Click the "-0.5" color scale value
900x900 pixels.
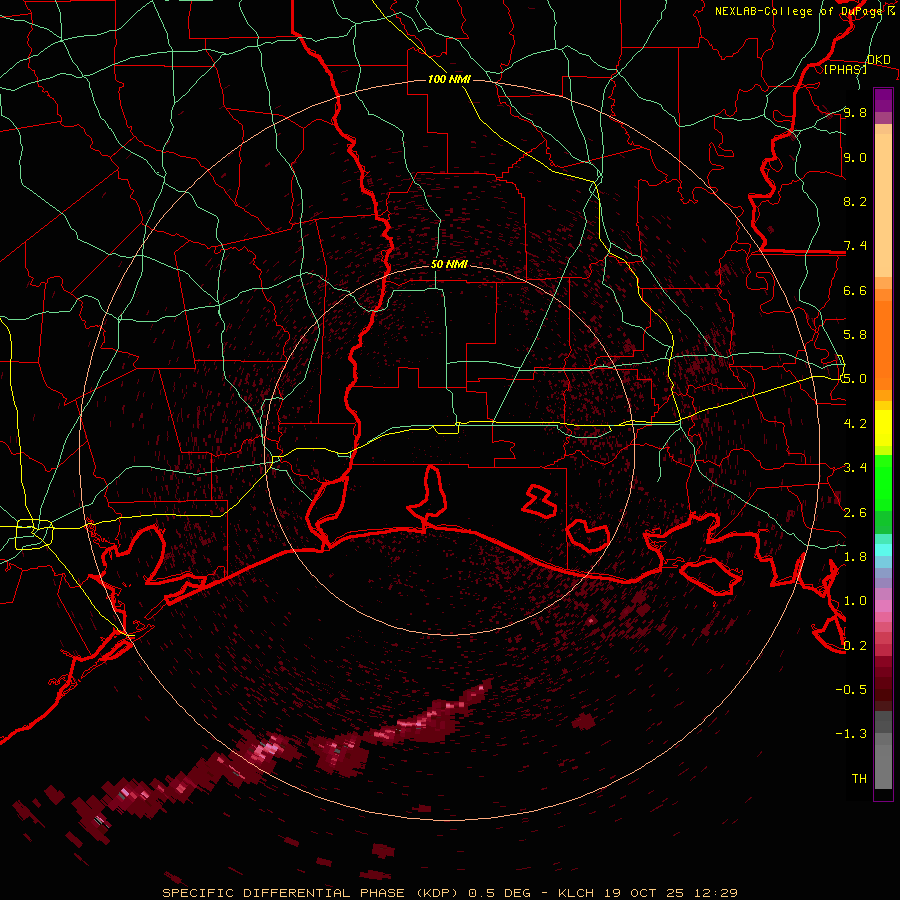[851, 689]
